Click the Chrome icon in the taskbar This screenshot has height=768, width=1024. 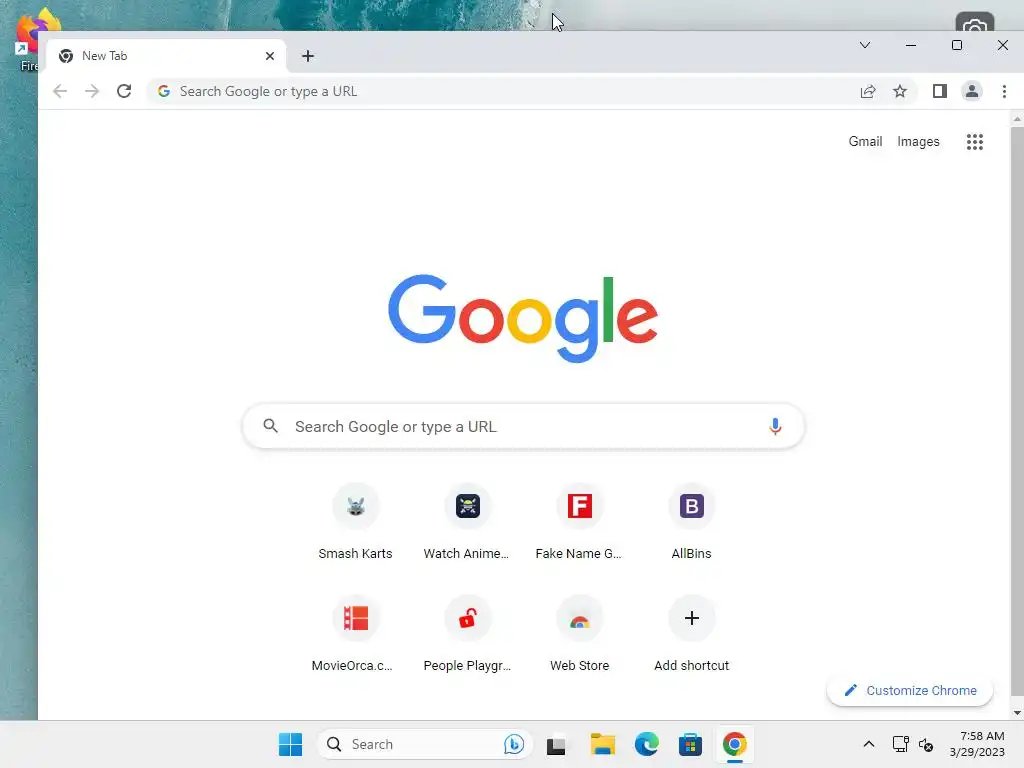[x=735, y=744]
